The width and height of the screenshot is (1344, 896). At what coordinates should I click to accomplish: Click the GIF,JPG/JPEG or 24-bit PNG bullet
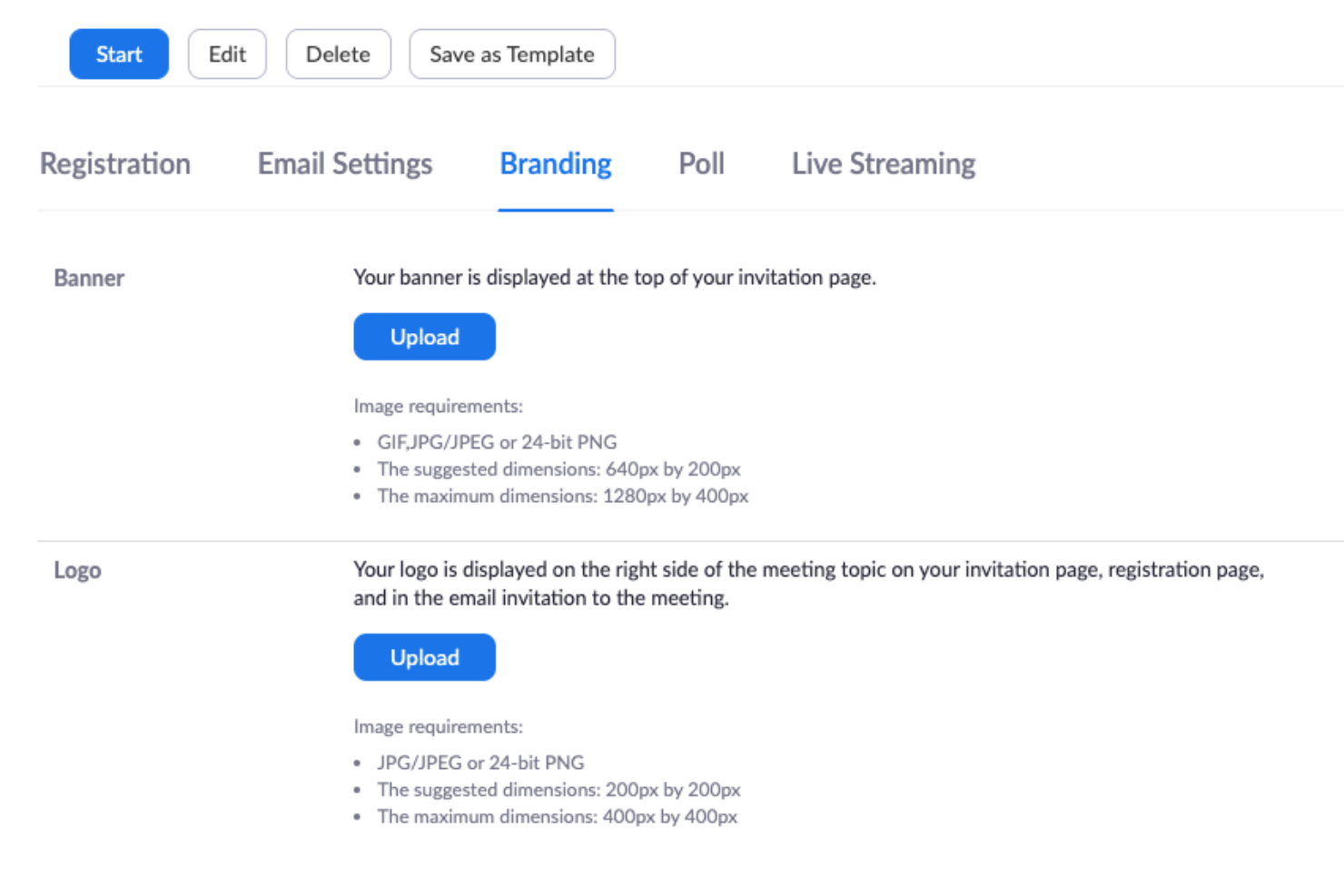click(x=498, y=442)
